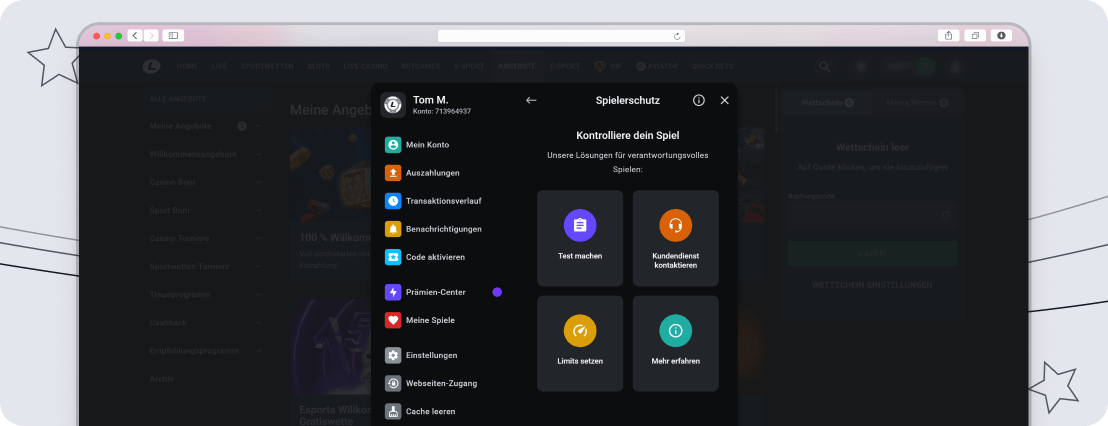Open Transaktionsverlauf clock icon entry
This screenshot has height=426, width=1108.
tap(433, 201)
